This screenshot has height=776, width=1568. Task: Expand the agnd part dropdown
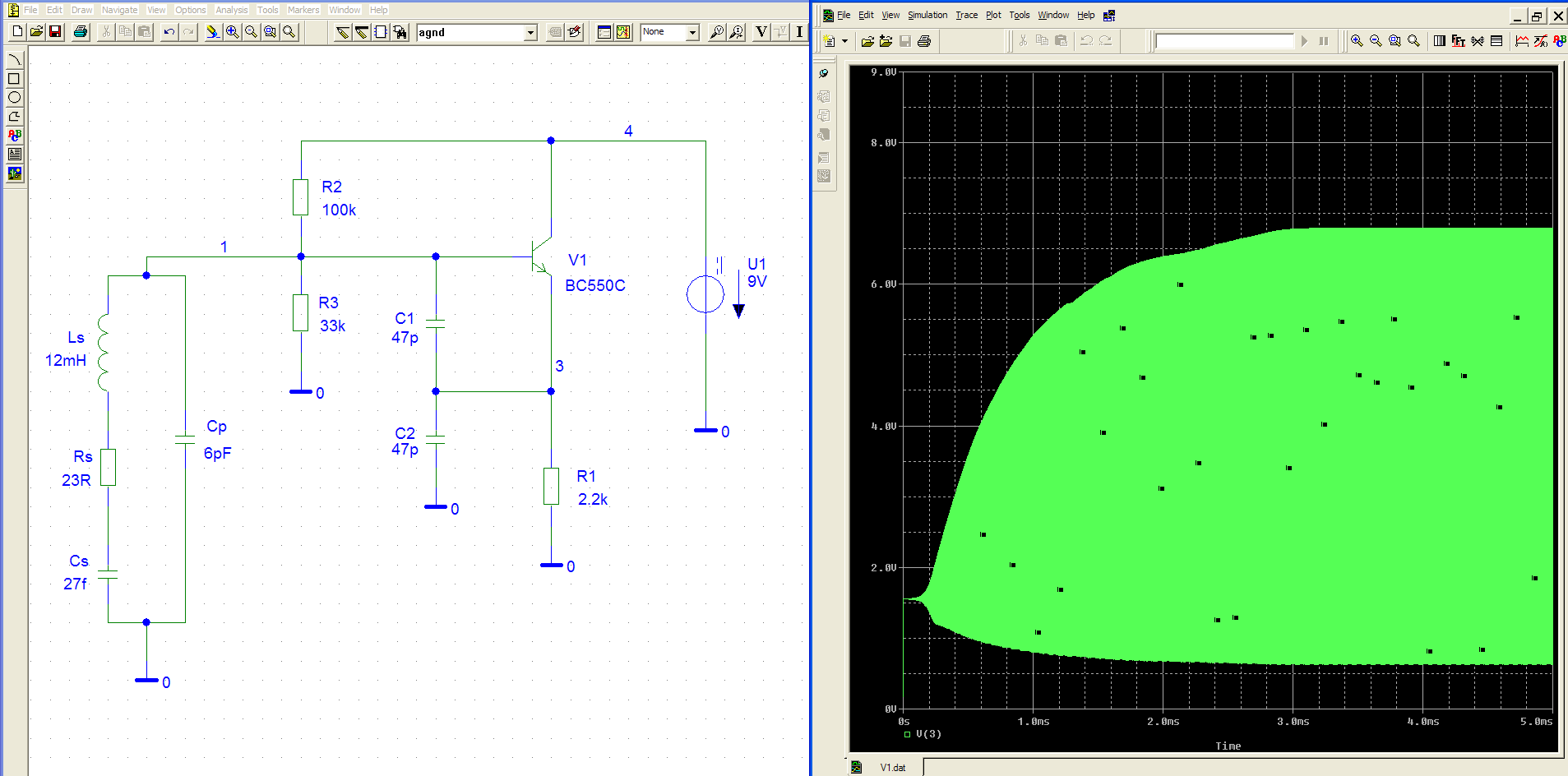(x=530, y=32)
